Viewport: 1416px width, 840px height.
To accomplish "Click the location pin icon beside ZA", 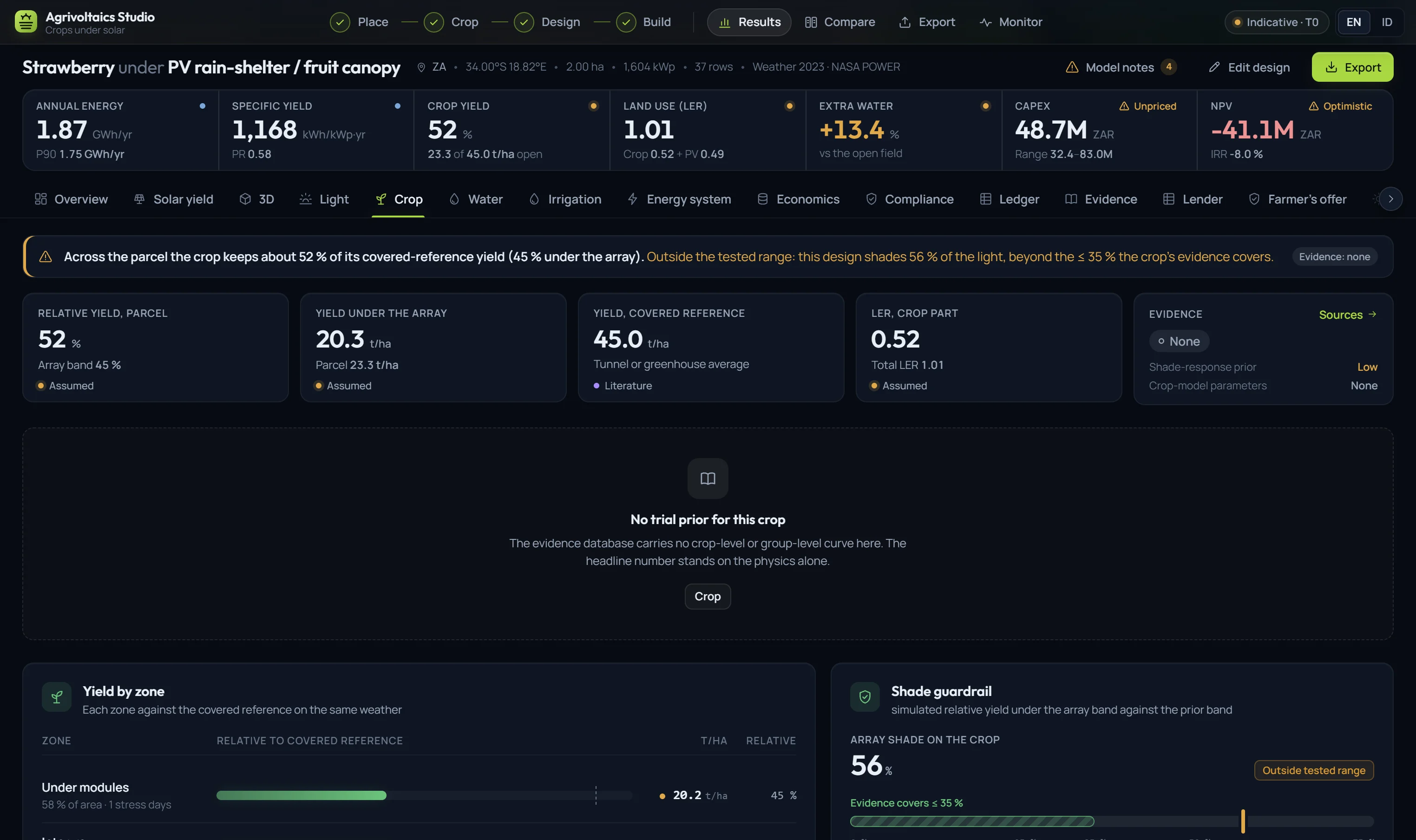I will click(x=421, y=67).
